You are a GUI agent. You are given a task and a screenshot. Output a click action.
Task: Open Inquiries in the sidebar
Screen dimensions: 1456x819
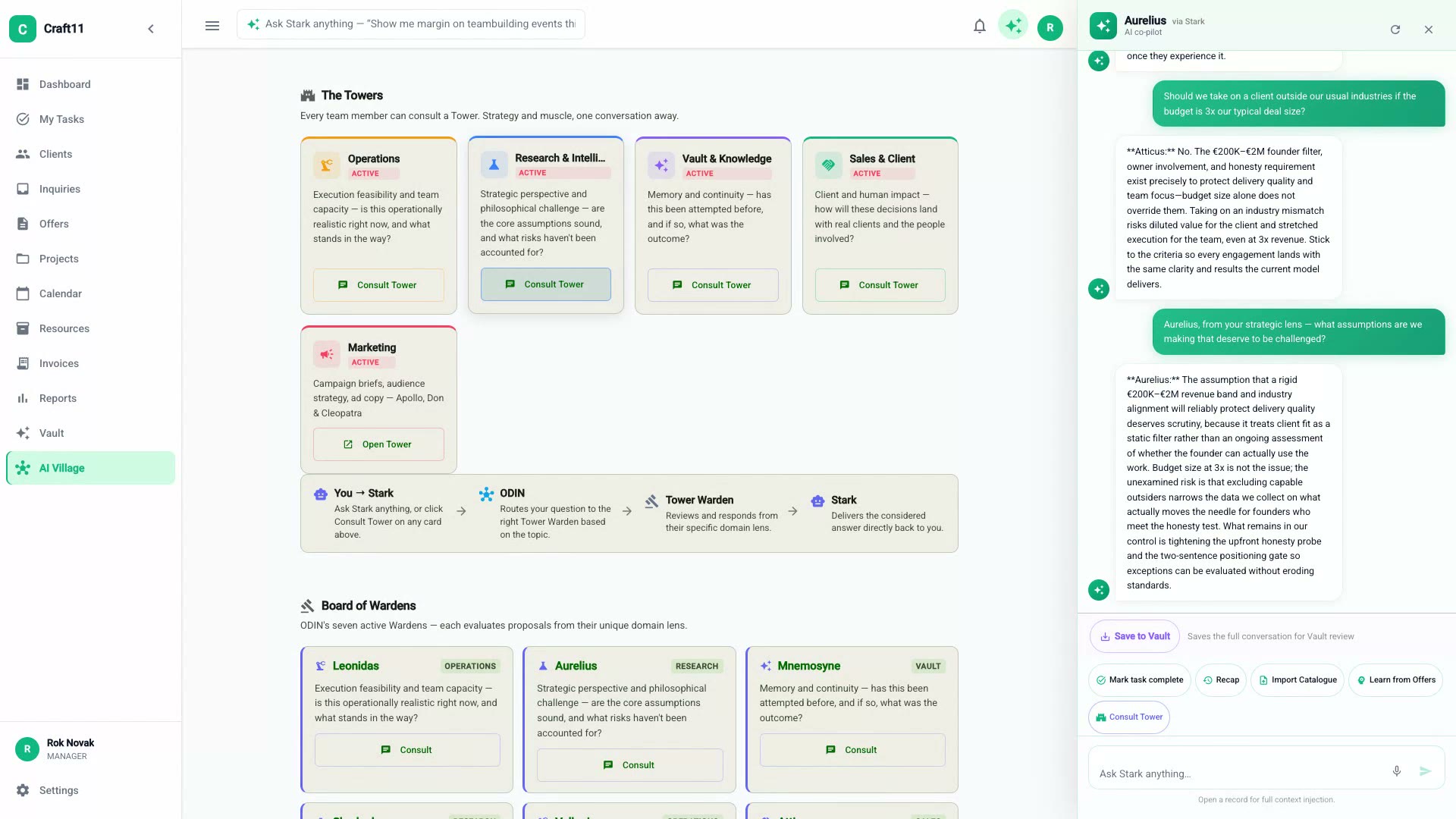(91, 189)
